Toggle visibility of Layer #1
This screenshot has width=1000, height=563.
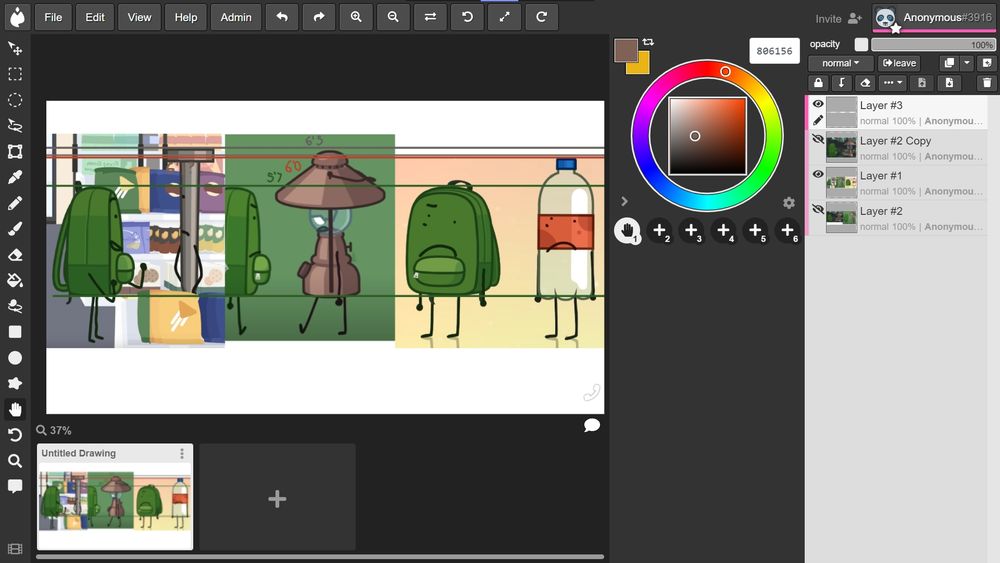(818, 175)
